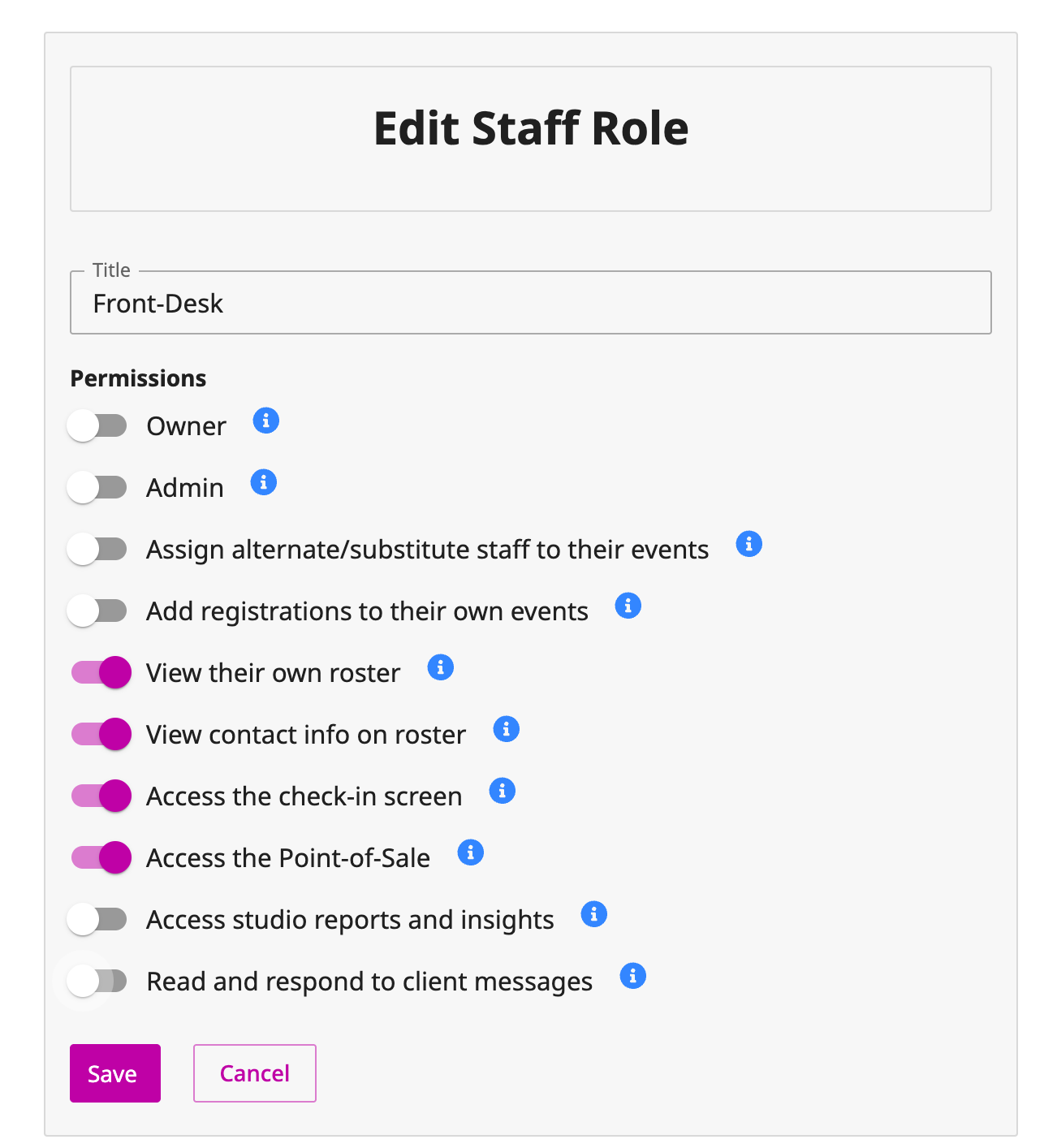The height and width of the screenshot is (1148, 1044).
Task: Disable Access the check-in screen toggle
Action: (101, 796)
